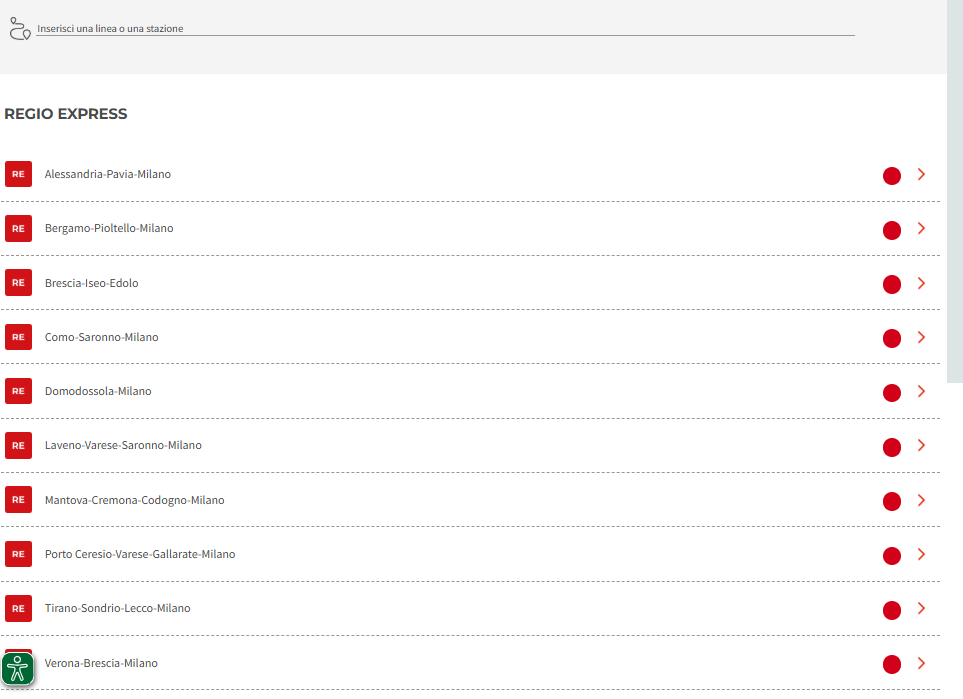Click the red status dot for Bergamo-Pioltello-Milano
The width and height of the screenshot is (963, 699).
(892, 230)
